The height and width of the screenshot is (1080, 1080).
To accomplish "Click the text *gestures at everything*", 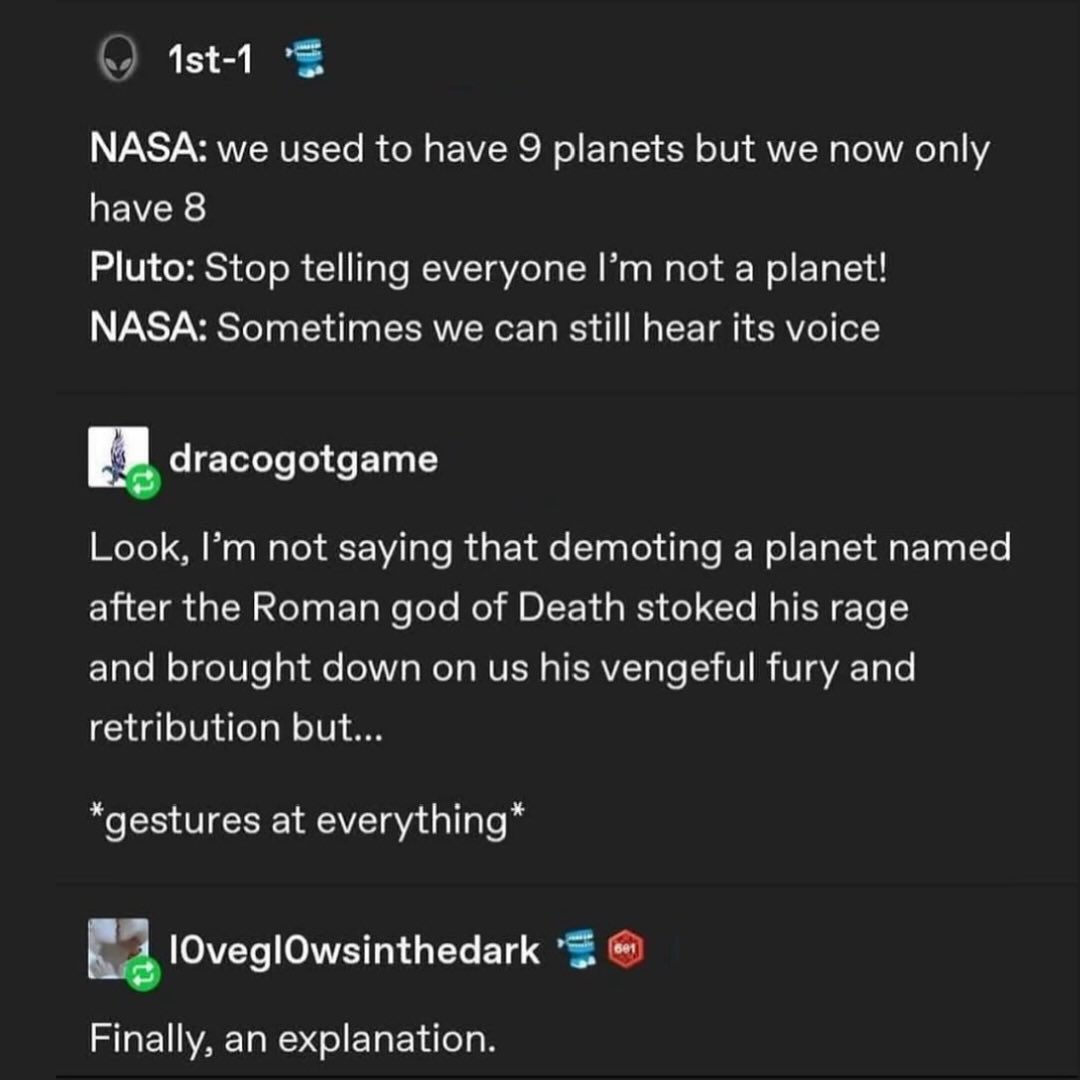I will coord(306,820).
